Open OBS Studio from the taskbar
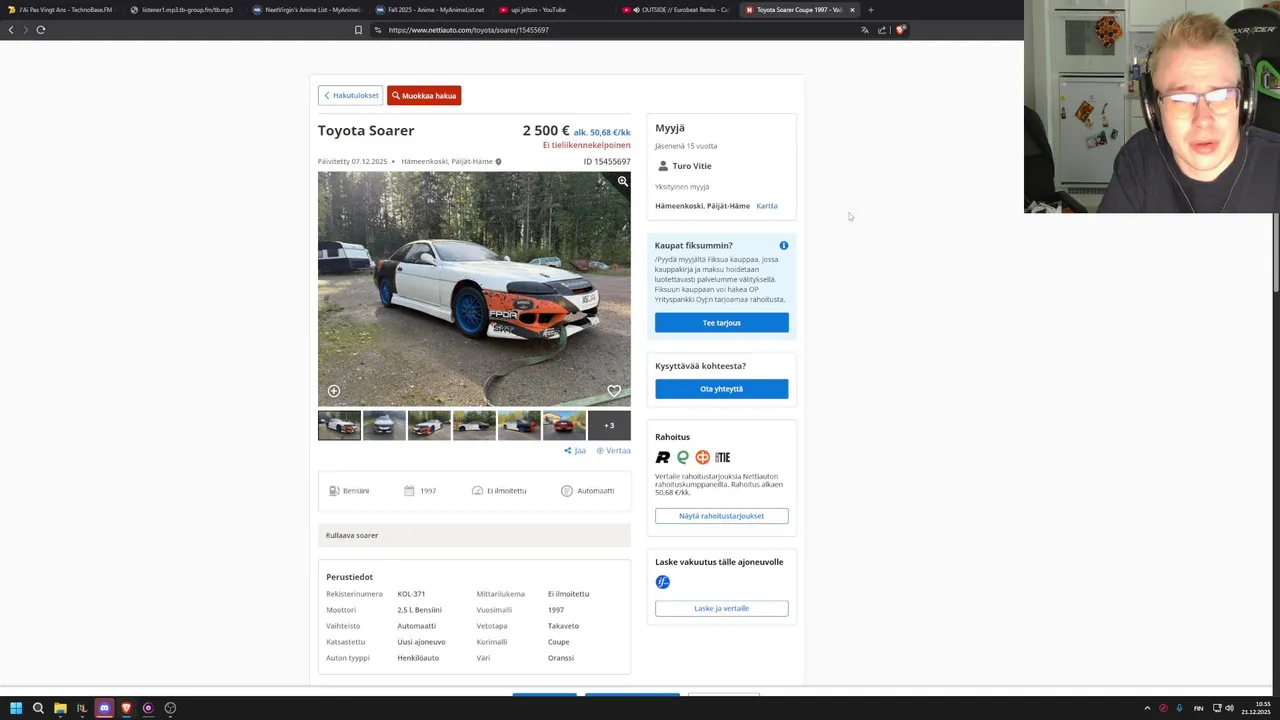Screen dimensions: 1280x720 (170, 708)
